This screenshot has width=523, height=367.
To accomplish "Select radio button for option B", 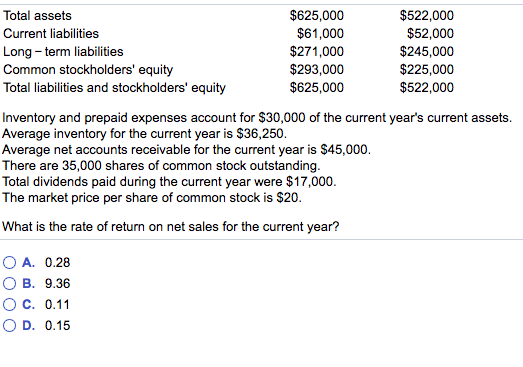I will click(x=9, y=284).
